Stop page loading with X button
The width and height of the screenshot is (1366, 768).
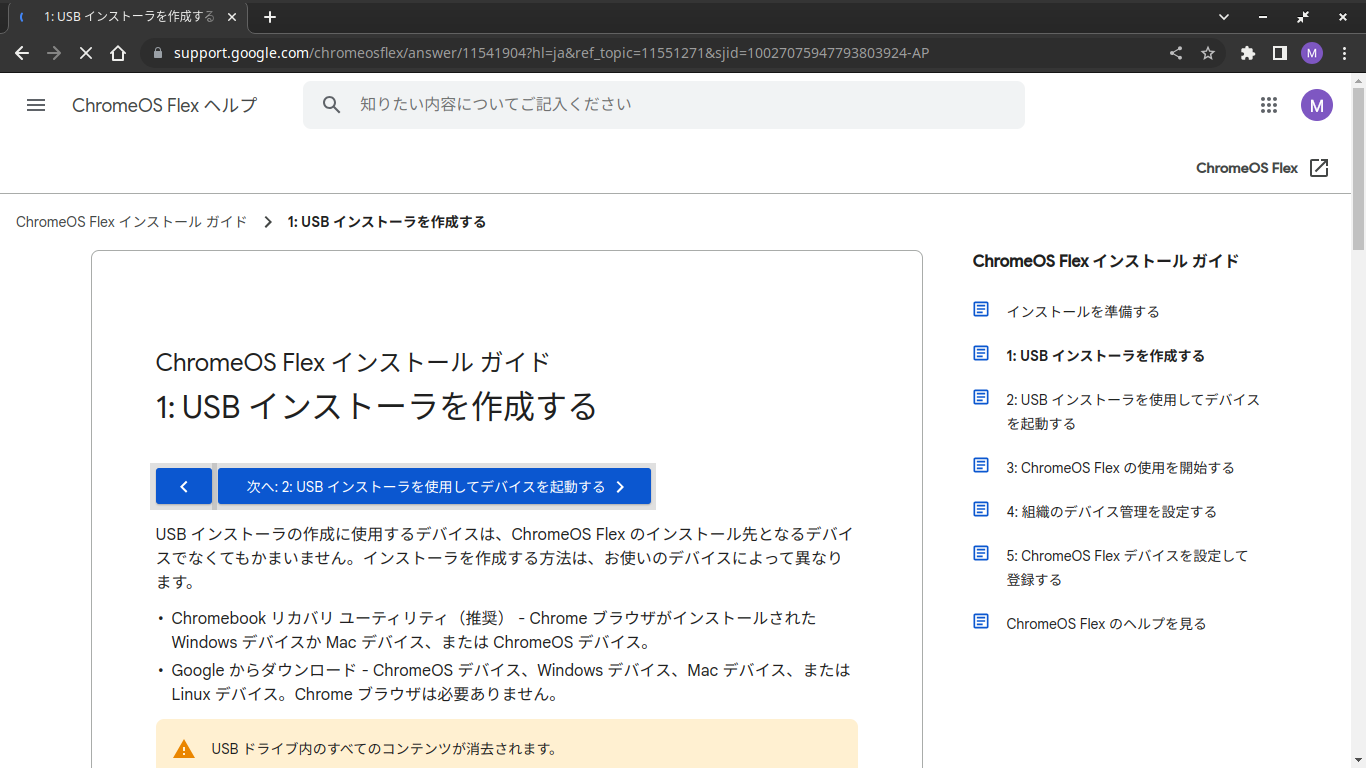pyautogui.click(x=86, y=53)
